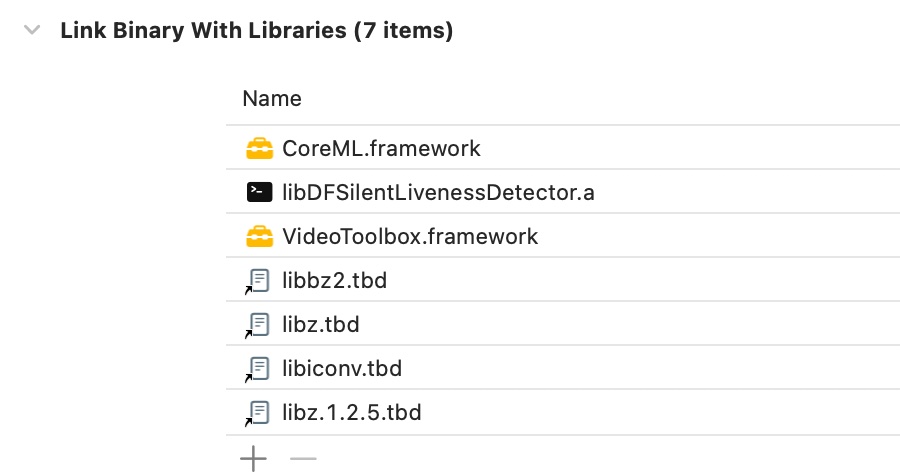Select the libz.tbd entry
900x474 pixels.
click(320, 325)
